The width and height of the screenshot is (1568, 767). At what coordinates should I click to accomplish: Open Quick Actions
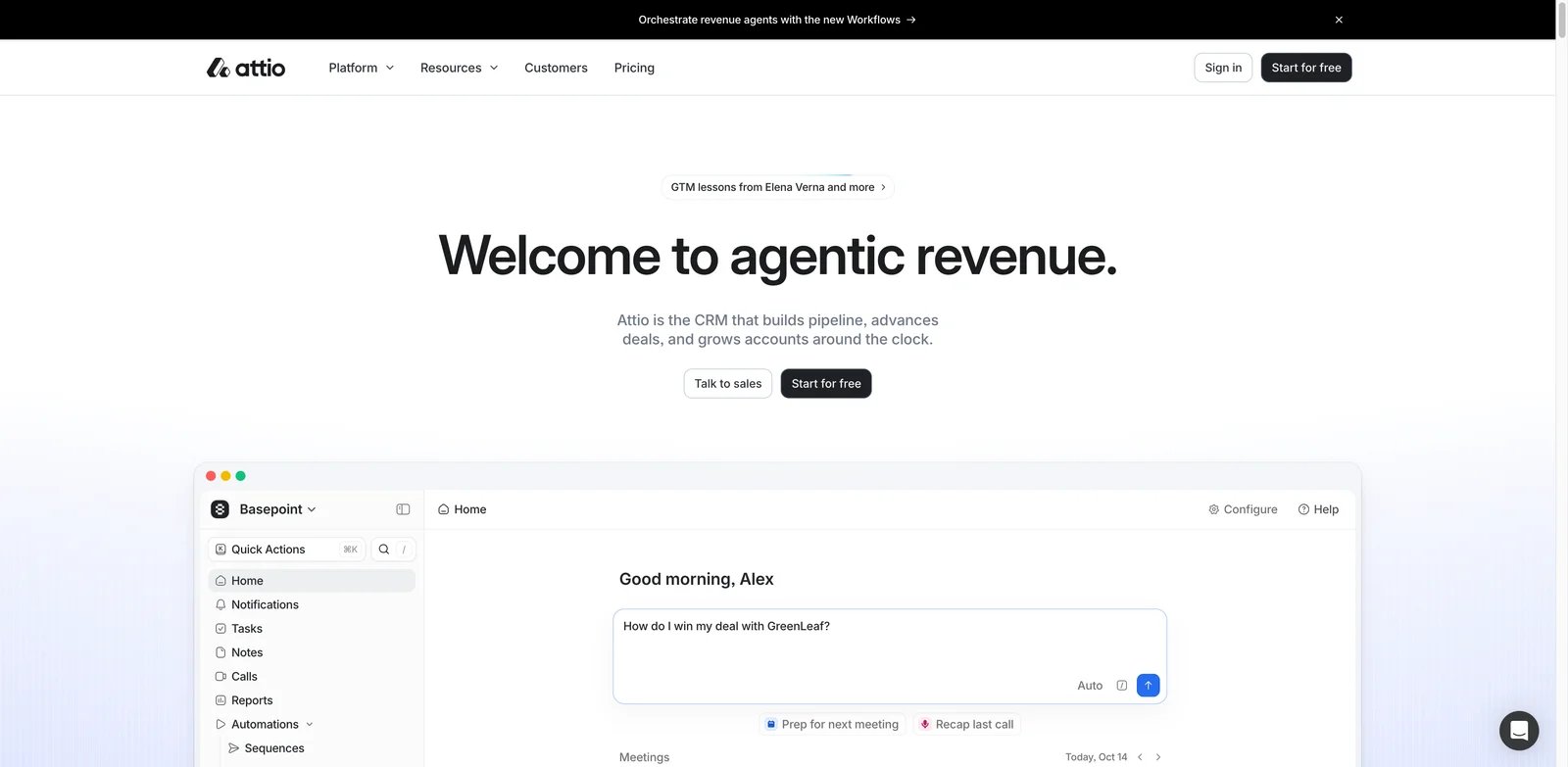(x=286, y=550)
